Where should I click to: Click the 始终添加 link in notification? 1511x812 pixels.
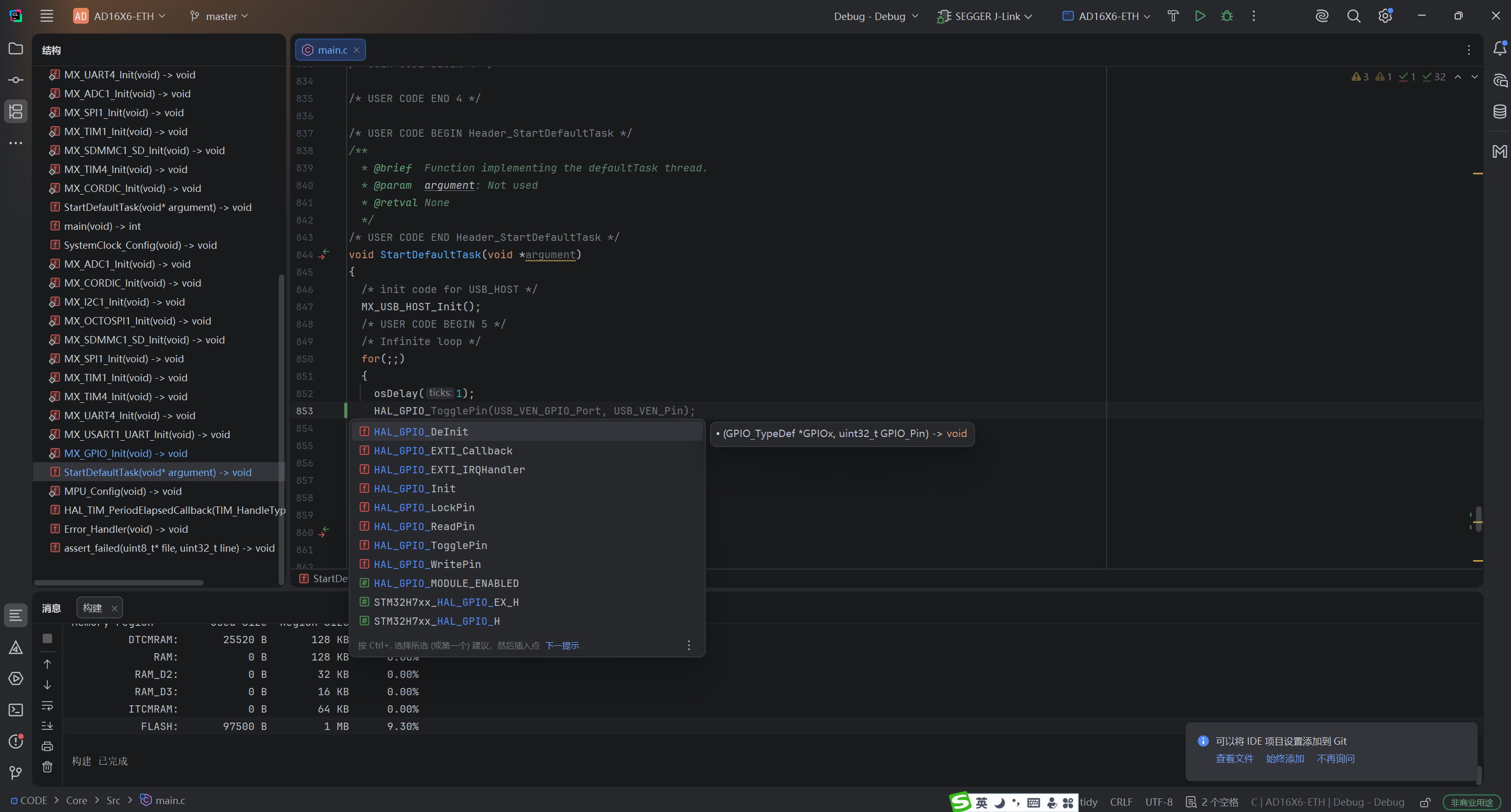pyautogui.click(x=1284, y=758)
